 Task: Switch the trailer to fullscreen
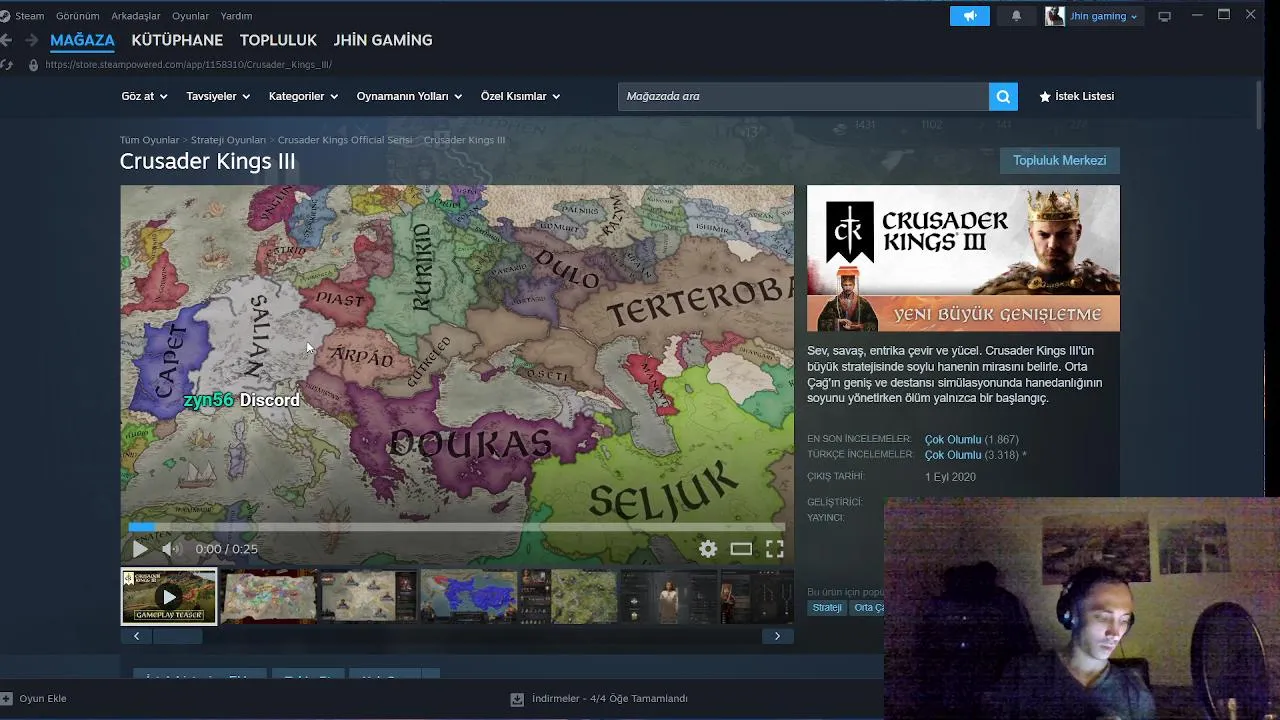point(774,549)
